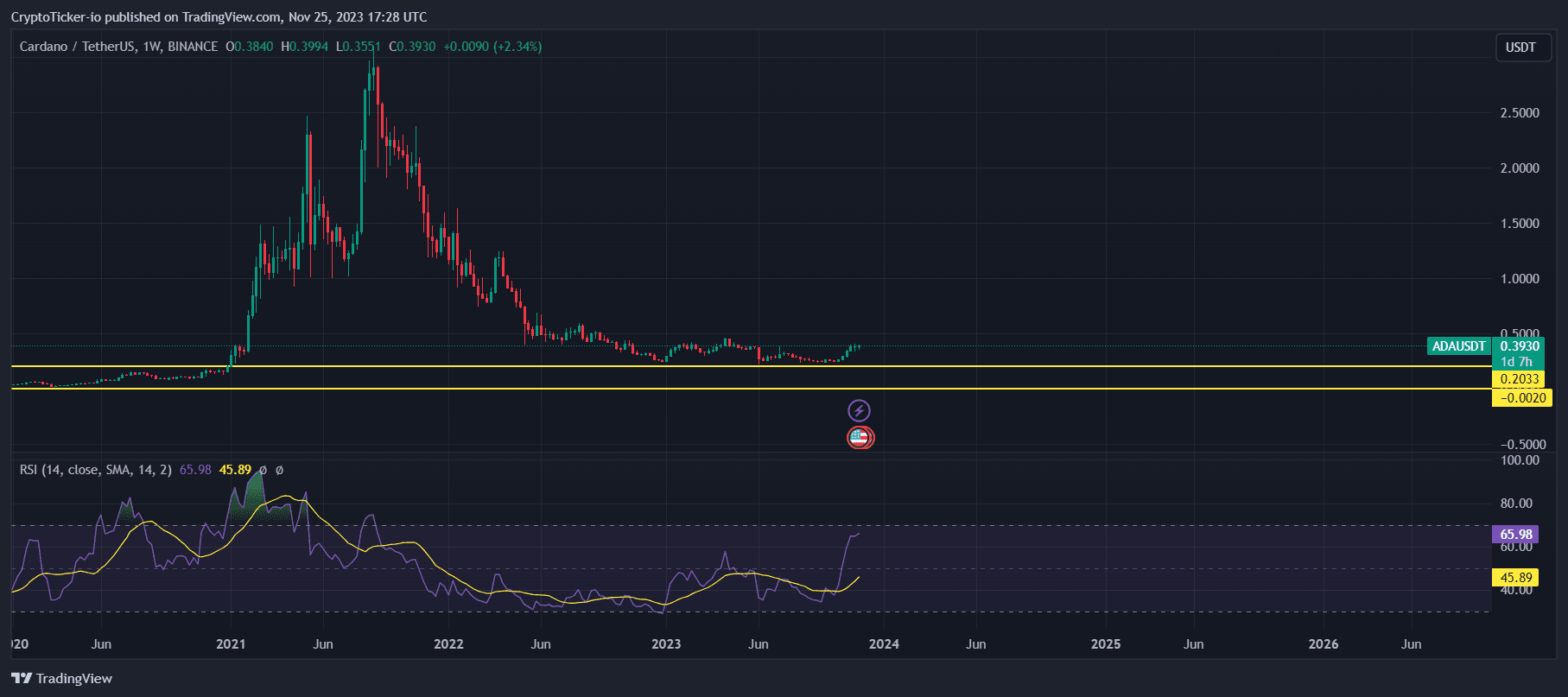The image size is (1568, 697).
Task: Click the 2026 label on time axis
Action: (1324, 644)
